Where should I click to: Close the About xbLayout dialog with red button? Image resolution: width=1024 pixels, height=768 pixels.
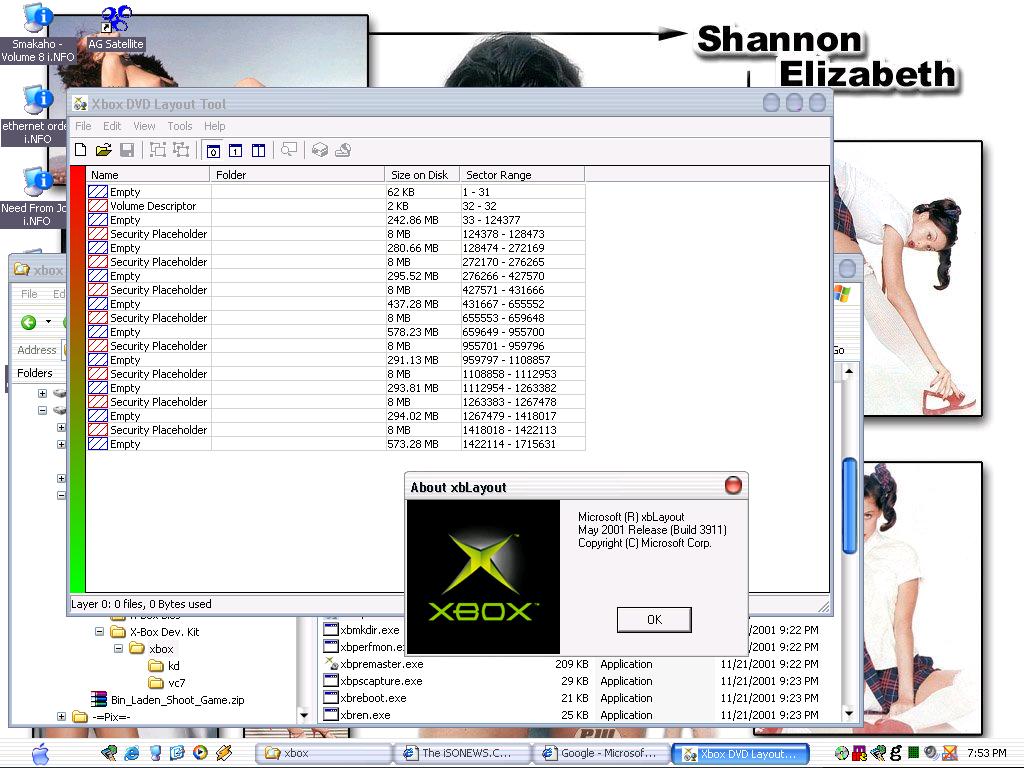point(733,486)
